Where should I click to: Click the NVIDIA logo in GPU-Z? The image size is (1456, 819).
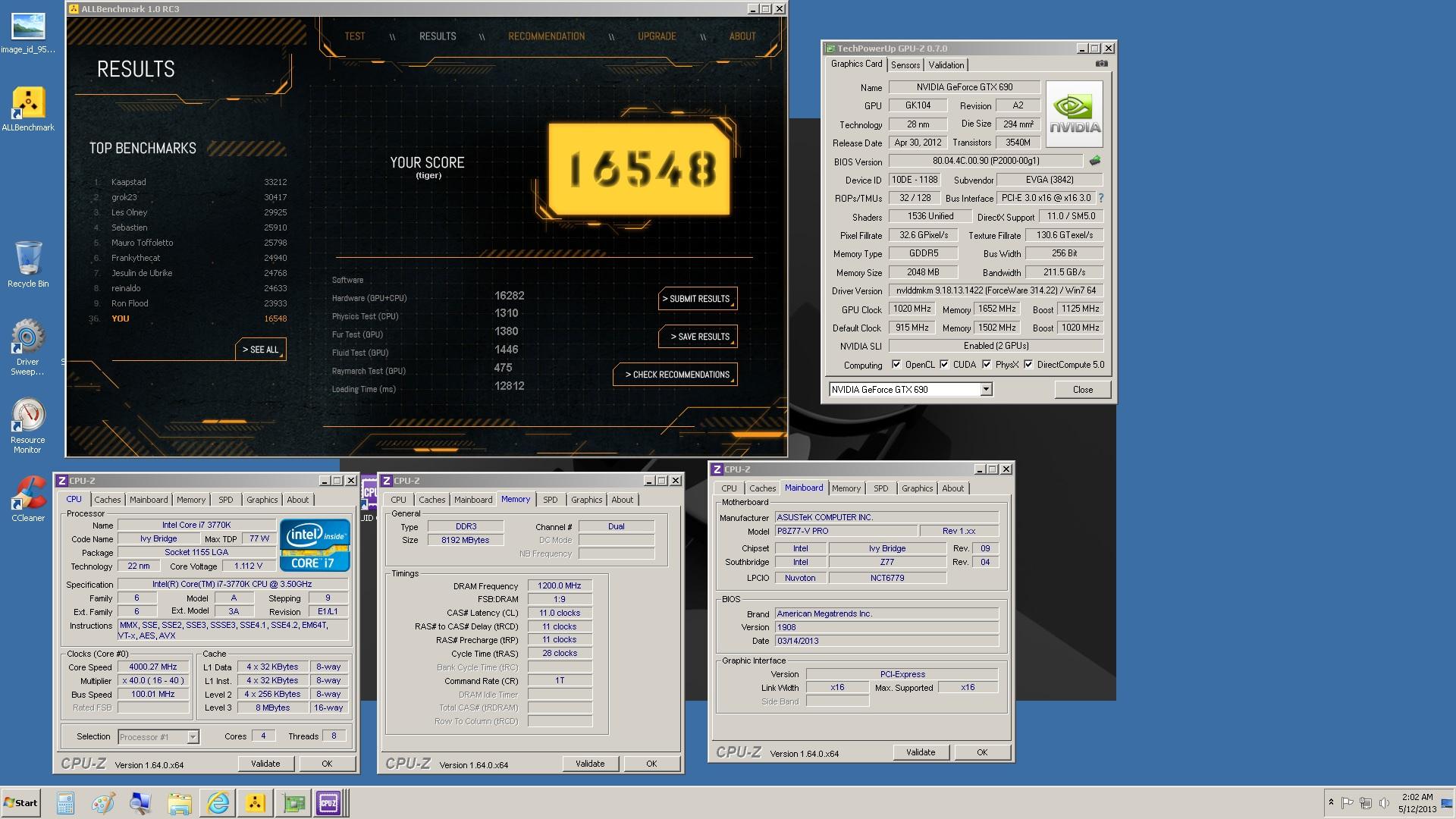[x=1074, y=114]
